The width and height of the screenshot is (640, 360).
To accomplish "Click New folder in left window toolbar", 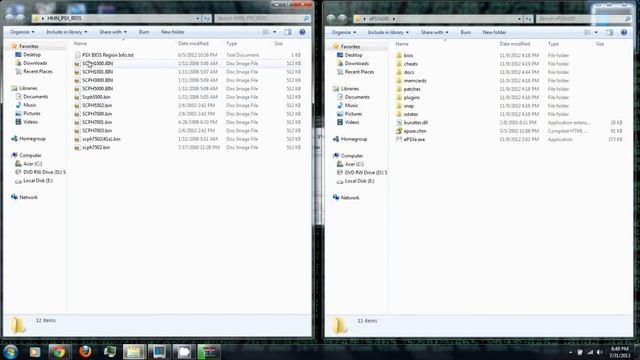I will (x=173, y=32).
